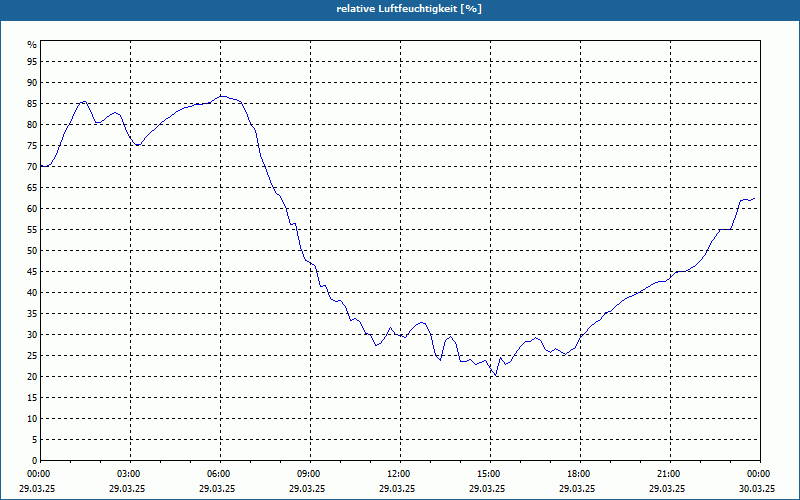This screenshot has width=800, height=500.
Task: Select the "%" unit label on the y-axis
Action: (32, 45)
